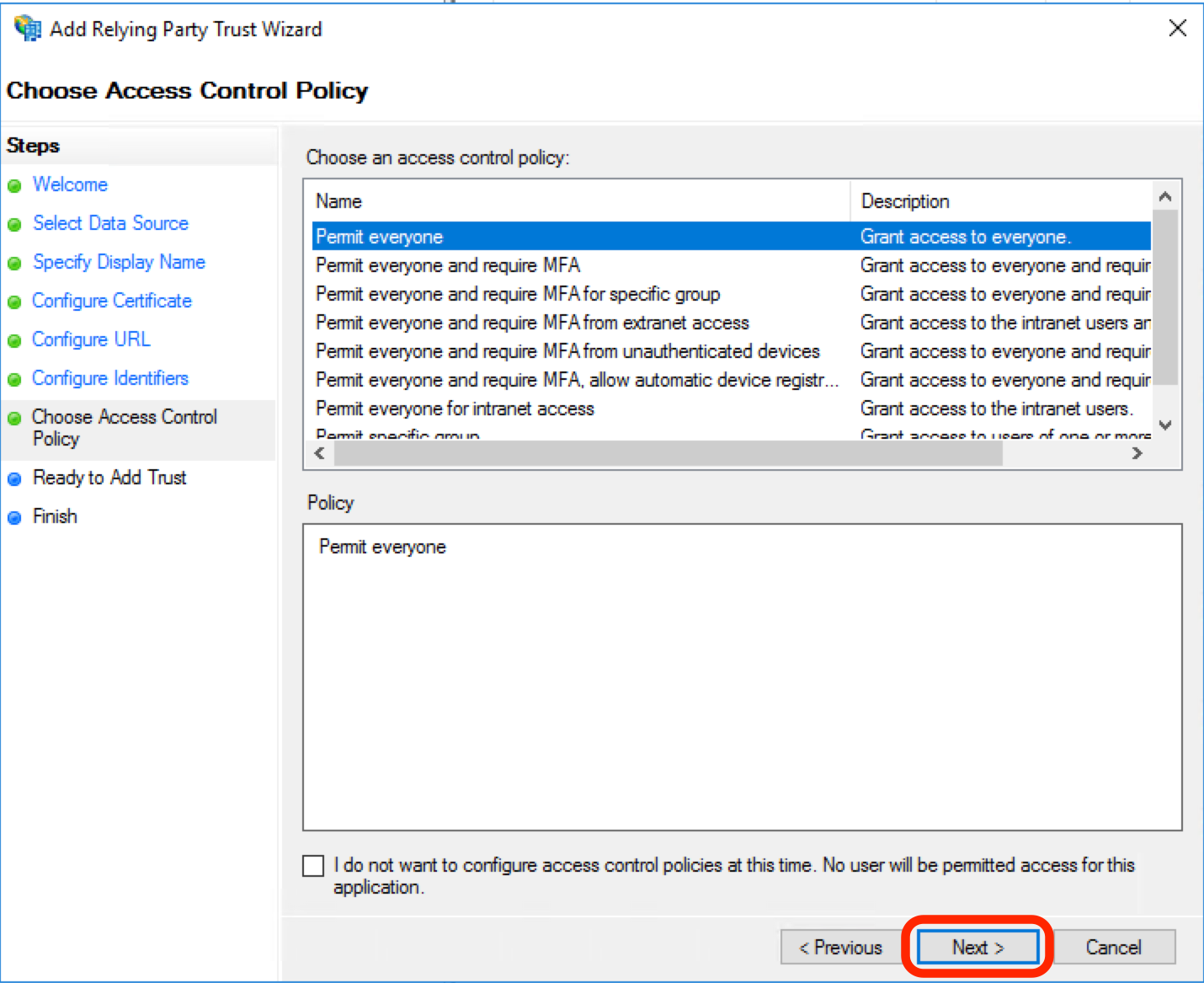The height and width of the screenshot is (983, 1204).
Task: Select Permit everyone for intranet access policy
Action: coord(454,409)
